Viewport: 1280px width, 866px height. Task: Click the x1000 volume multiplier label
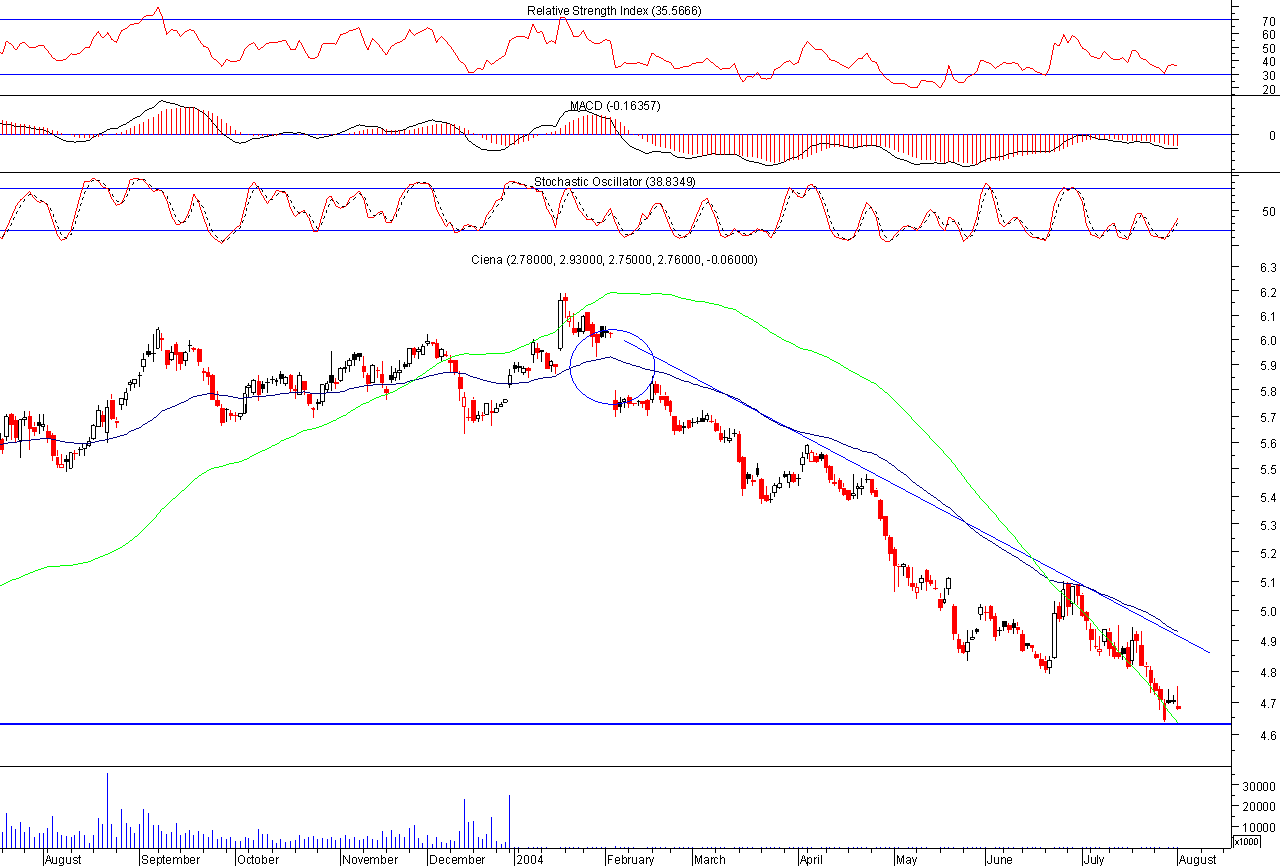[x=1248, y=842]
